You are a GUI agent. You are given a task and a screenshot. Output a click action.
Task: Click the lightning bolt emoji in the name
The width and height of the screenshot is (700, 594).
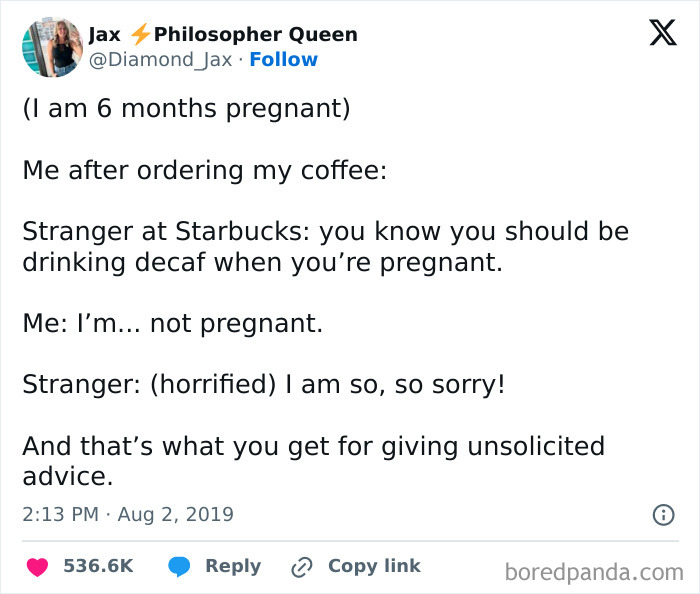tap(140, 35)
